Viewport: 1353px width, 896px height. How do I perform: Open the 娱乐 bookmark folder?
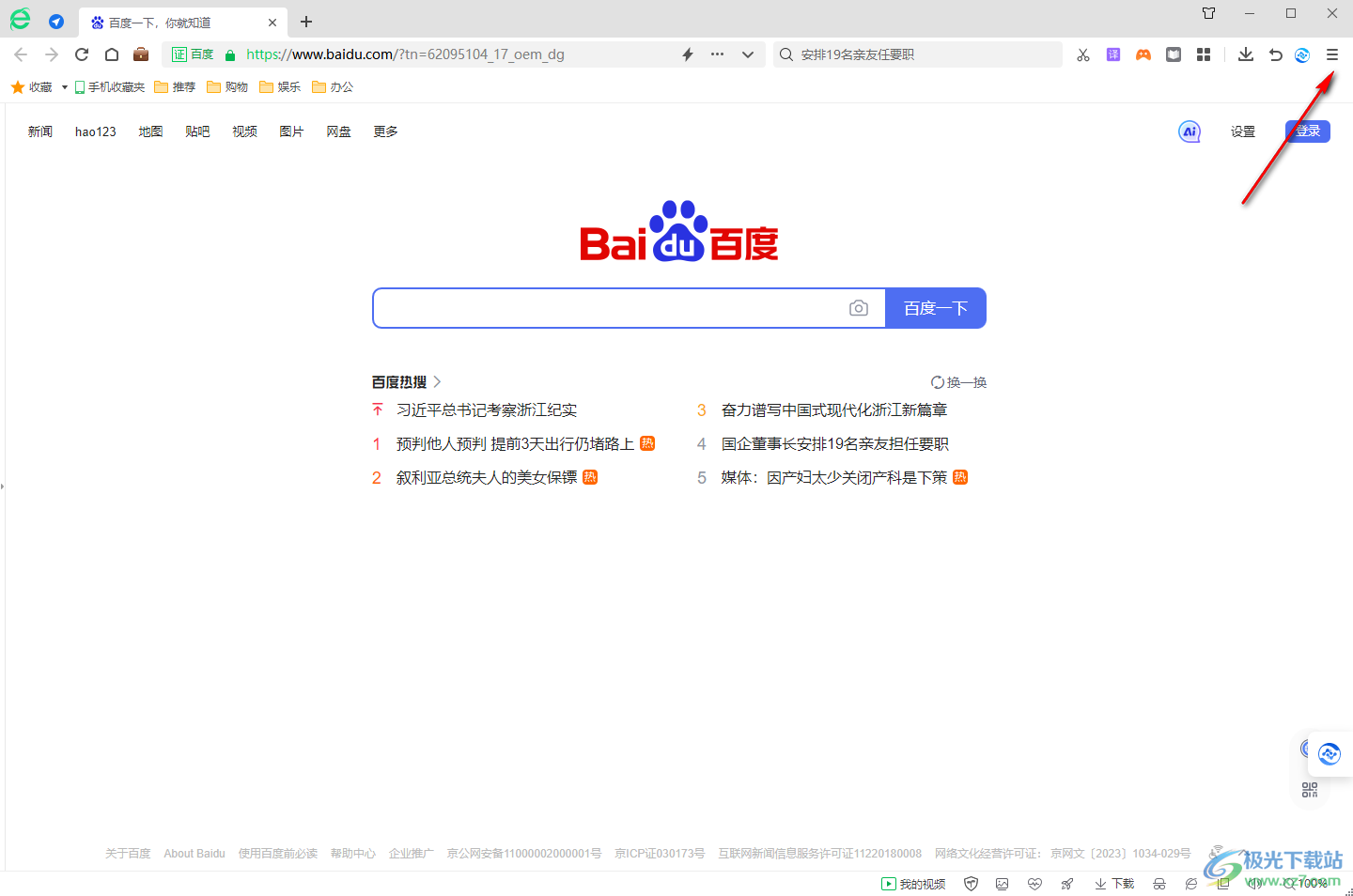click(280, 87)
